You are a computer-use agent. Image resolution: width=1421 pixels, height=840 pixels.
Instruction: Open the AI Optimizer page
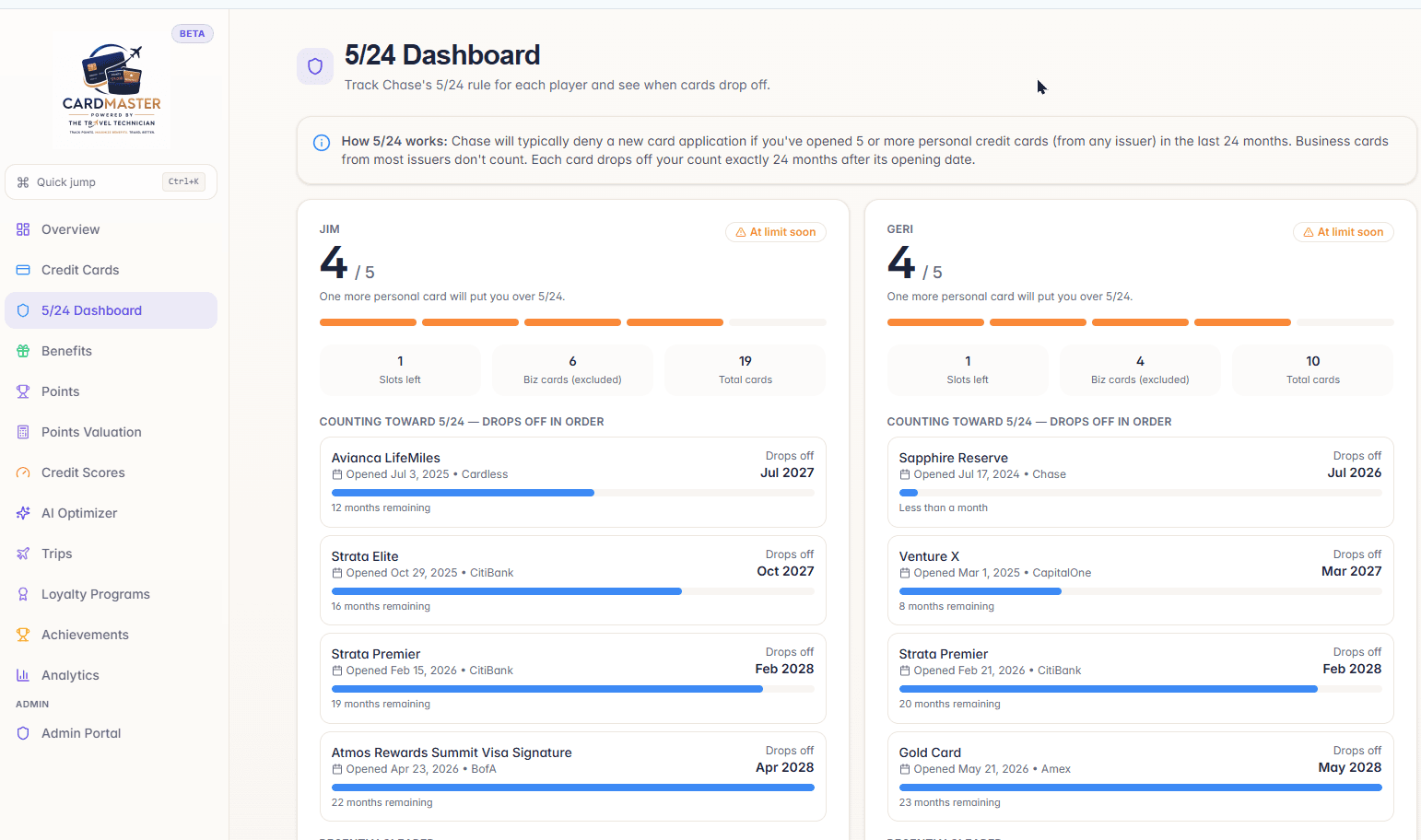coord(111,513)
